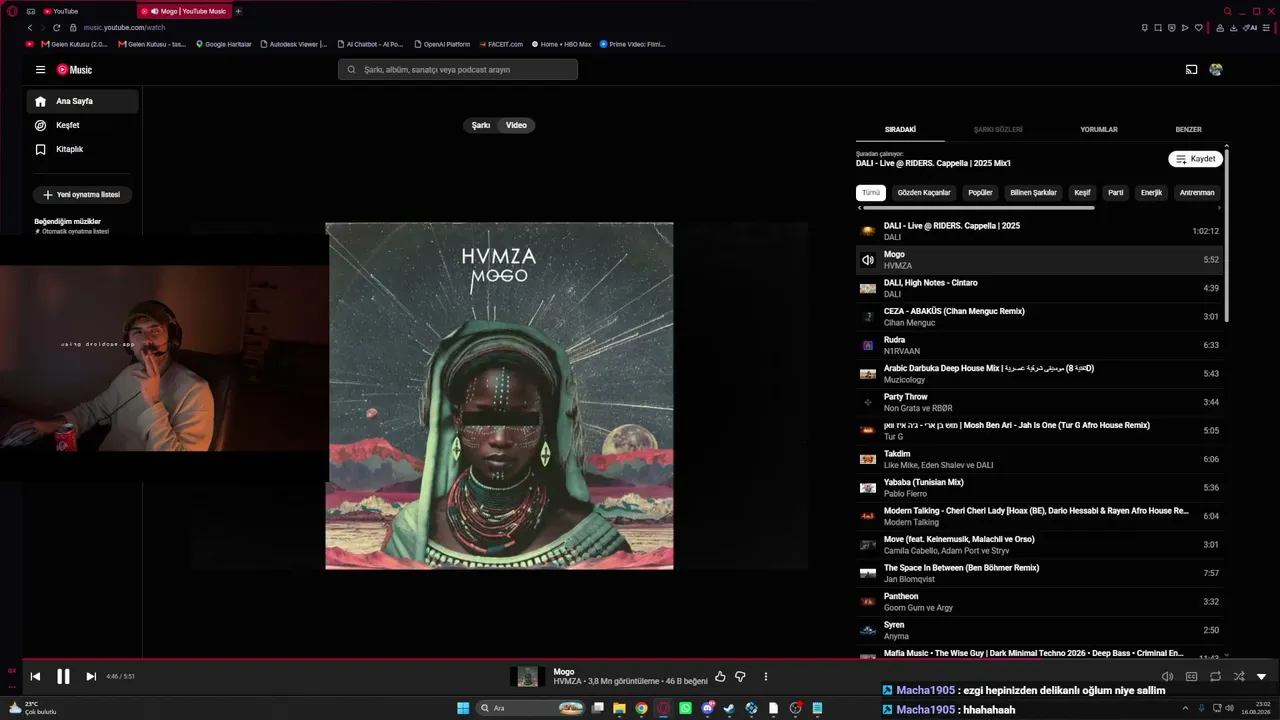Like the song Mogo

pyautogui.click(x=720, y=677)
